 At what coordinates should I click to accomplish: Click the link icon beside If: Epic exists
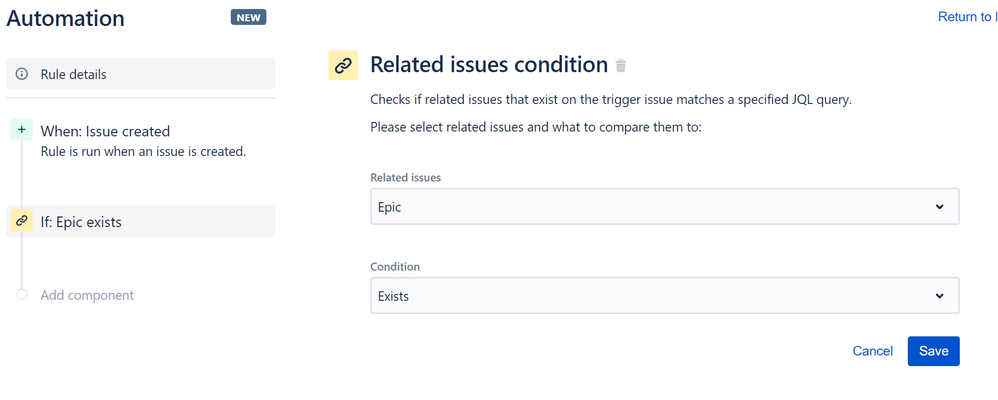(22, 221)
